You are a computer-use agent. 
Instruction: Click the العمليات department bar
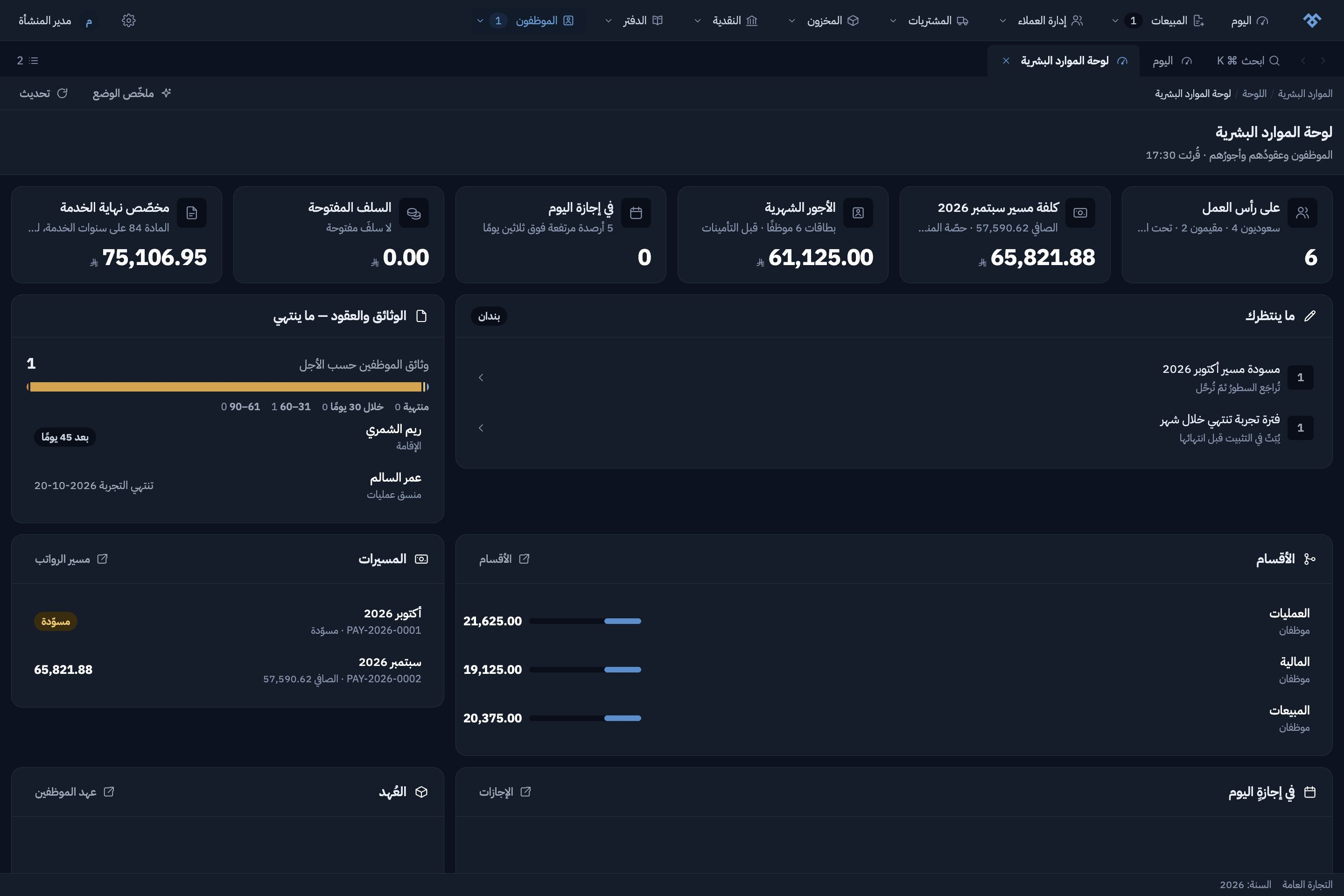click(585, 621)
